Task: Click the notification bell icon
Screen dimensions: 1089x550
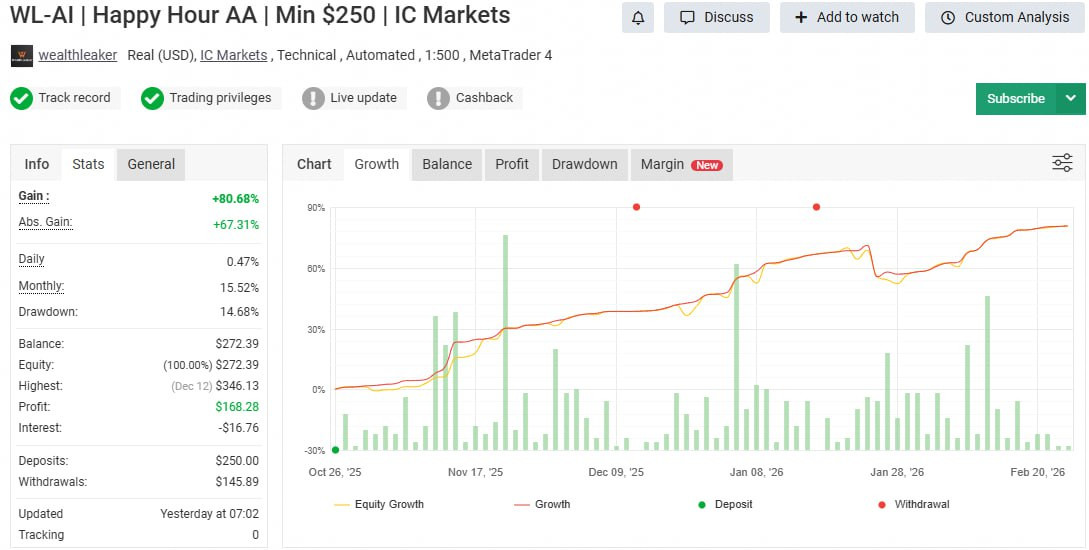Action: (638, 17)
